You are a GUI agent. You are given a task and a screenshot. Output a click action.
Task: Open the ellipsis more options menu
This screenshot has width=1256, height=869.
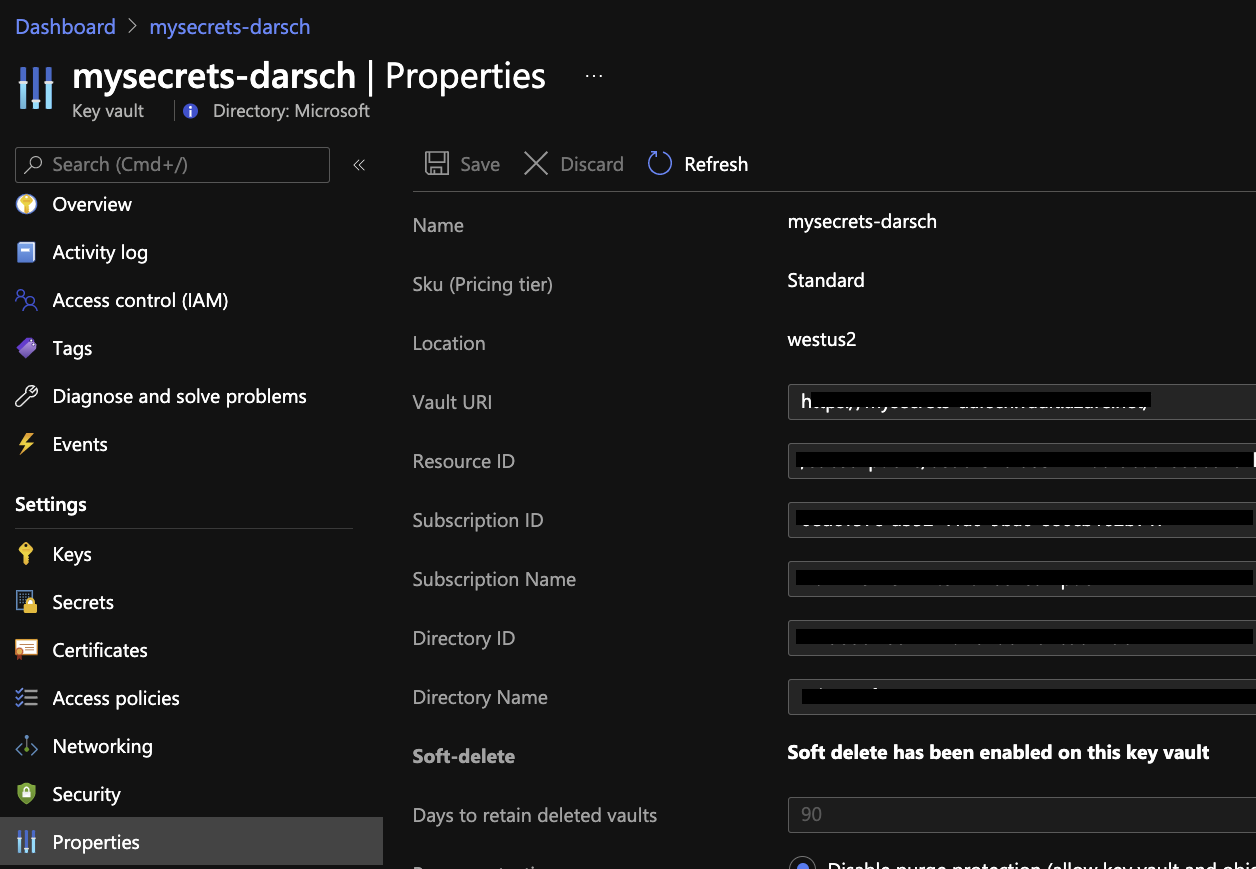594,76
